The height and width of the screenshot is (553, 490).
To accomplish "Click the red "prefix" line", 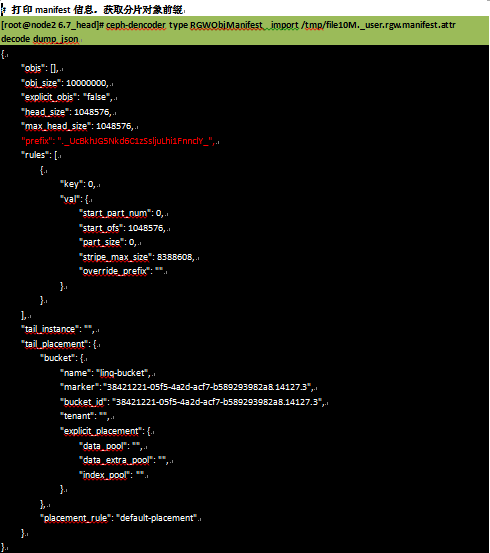I will click(x=118, y=141).
